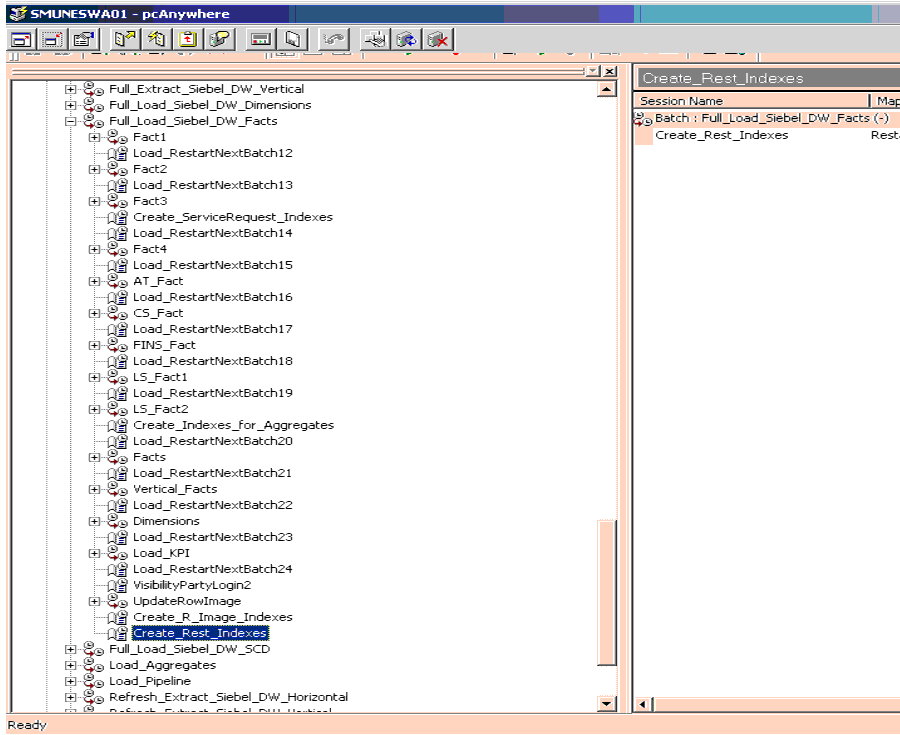Select the LS_Fact2 batch
The height and width of the screenshot is (735, 900).
pyautogui.click(x=161, y=409)
